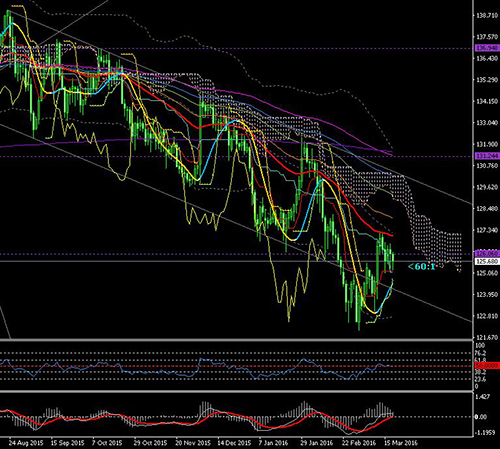Click the 15 Sep 2015 date label
This screenshot has width=500, height=449.
(x=68, y=443)
